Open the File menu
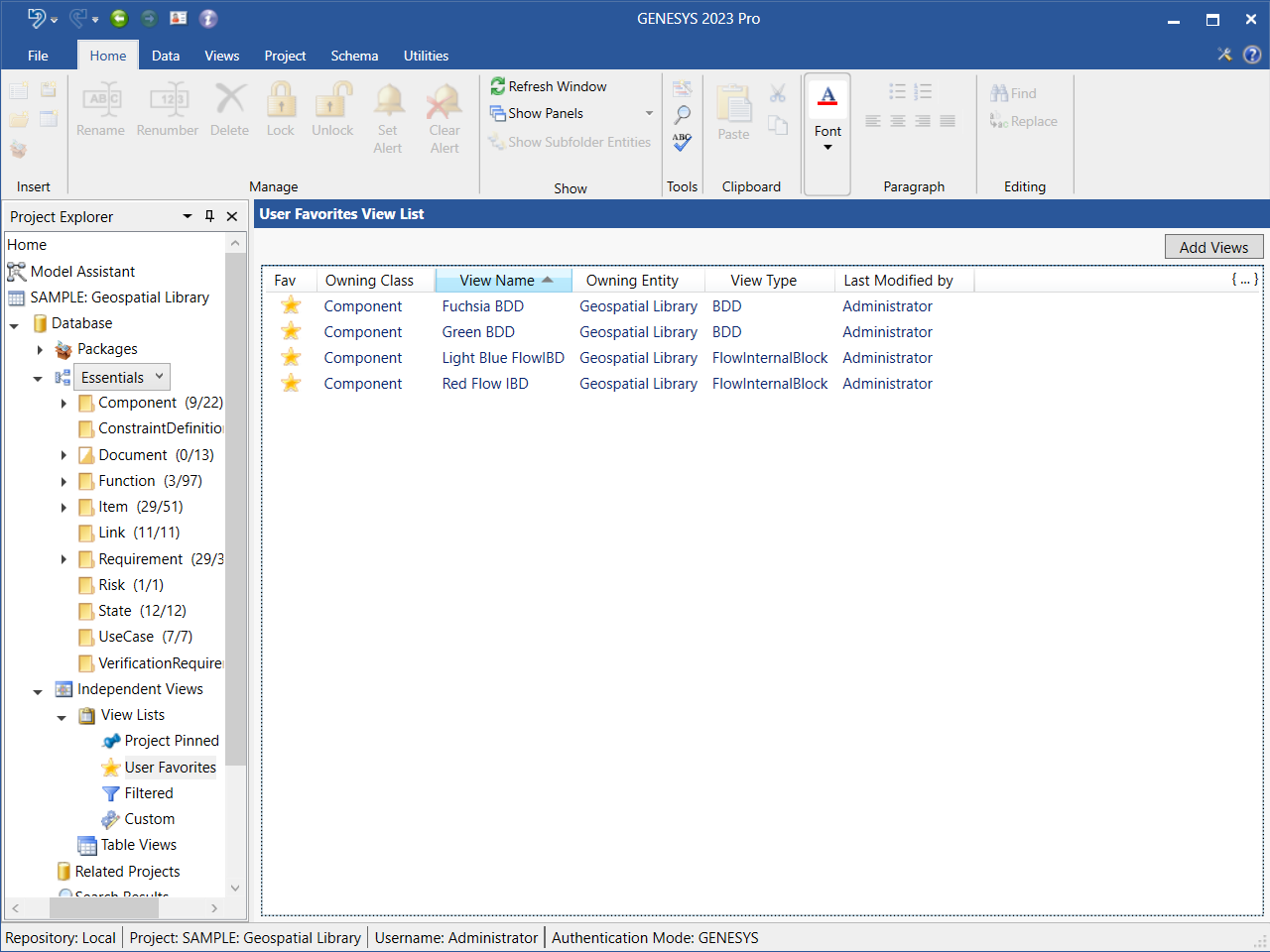 tap(38, 56)
